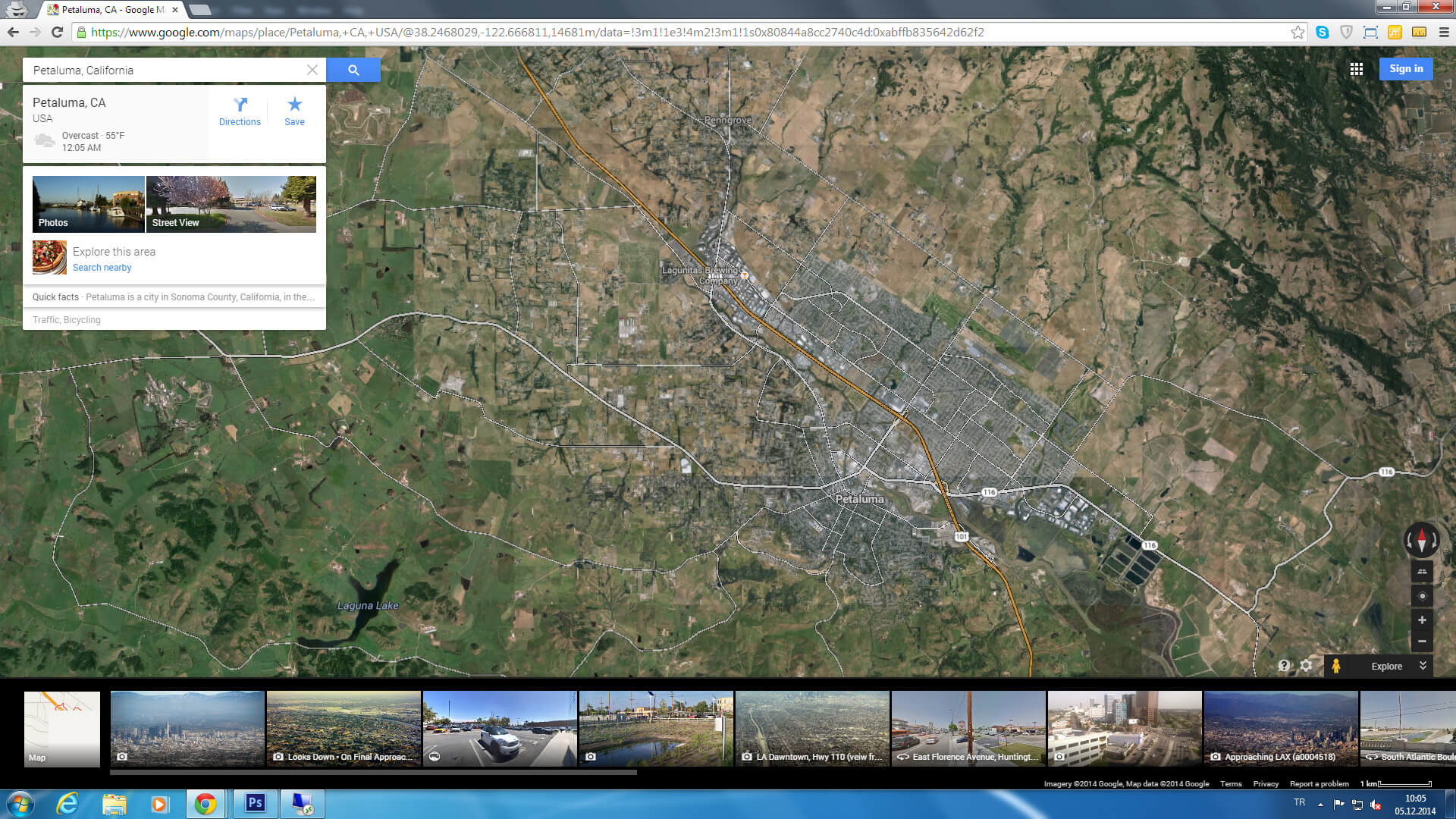
Task: Clear the search box with X
Action: 312,70
